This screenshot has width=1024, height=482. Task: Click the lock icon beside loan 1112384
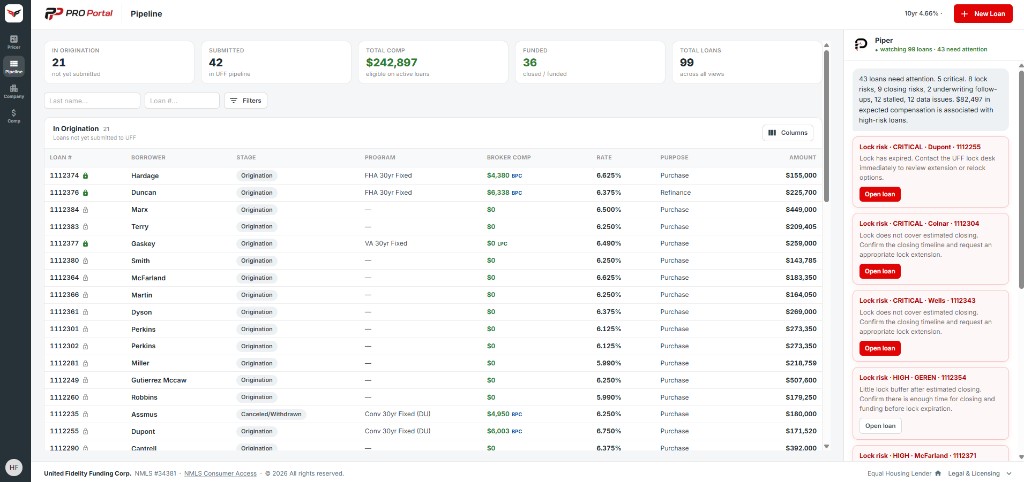(86, 210)
